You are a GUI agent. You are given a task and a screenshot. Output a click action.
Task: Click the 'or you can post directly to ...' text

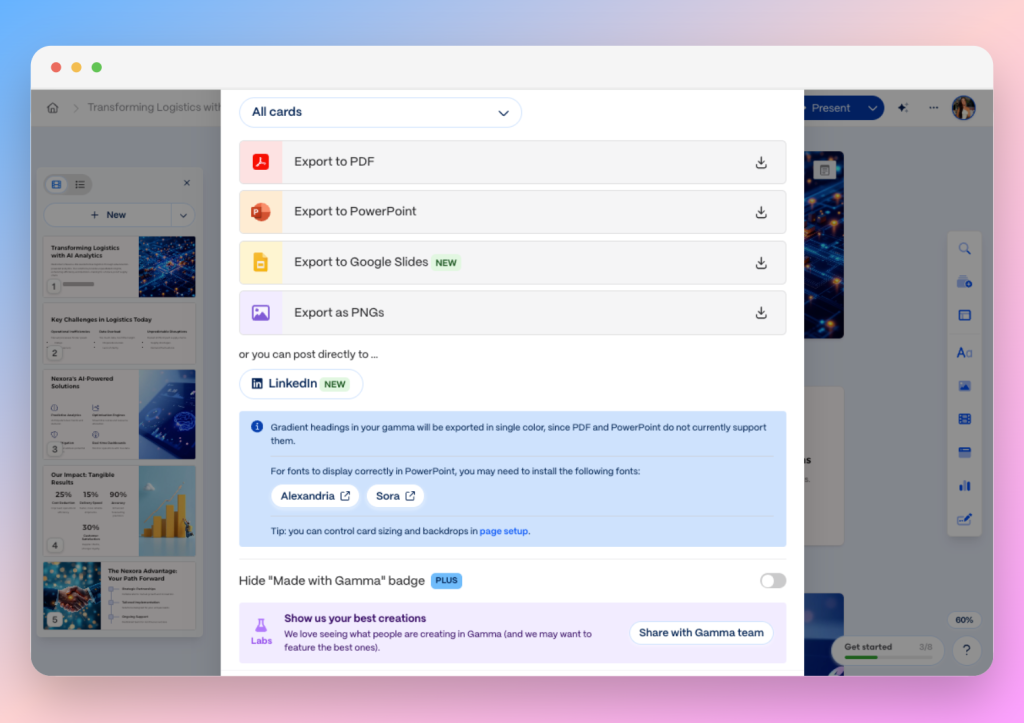308,355
